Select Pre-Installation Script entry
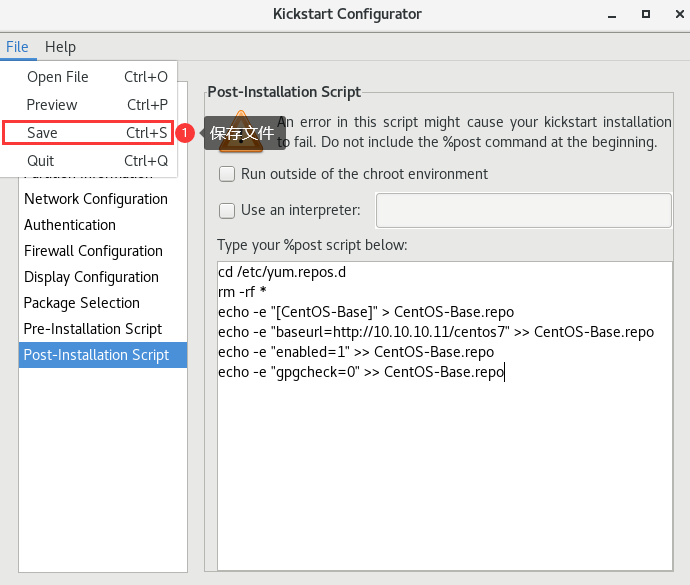Image resolution: width=690 pixels, height=585 pixels. (103, 329)
